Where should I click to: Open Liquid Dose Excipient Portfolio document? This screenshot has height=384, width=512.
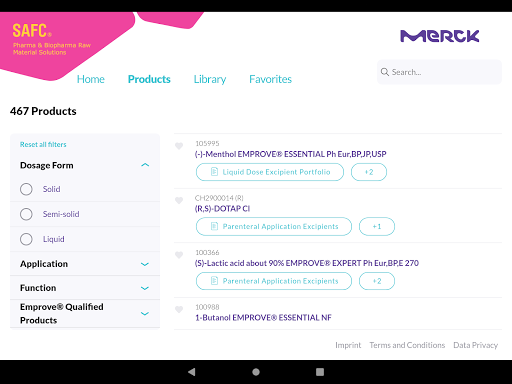(270, 172)
